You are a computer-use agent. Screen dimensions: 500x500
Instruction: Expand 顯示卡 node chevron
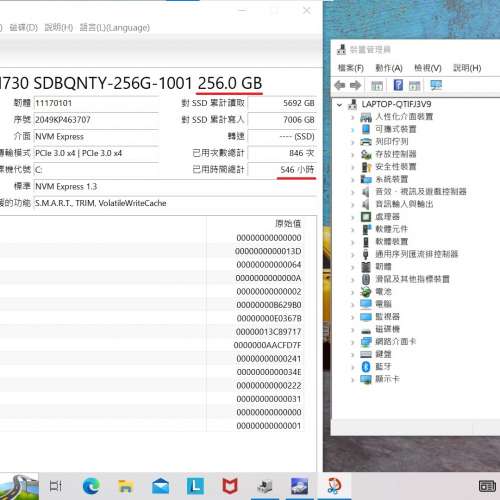coord(352,379)
